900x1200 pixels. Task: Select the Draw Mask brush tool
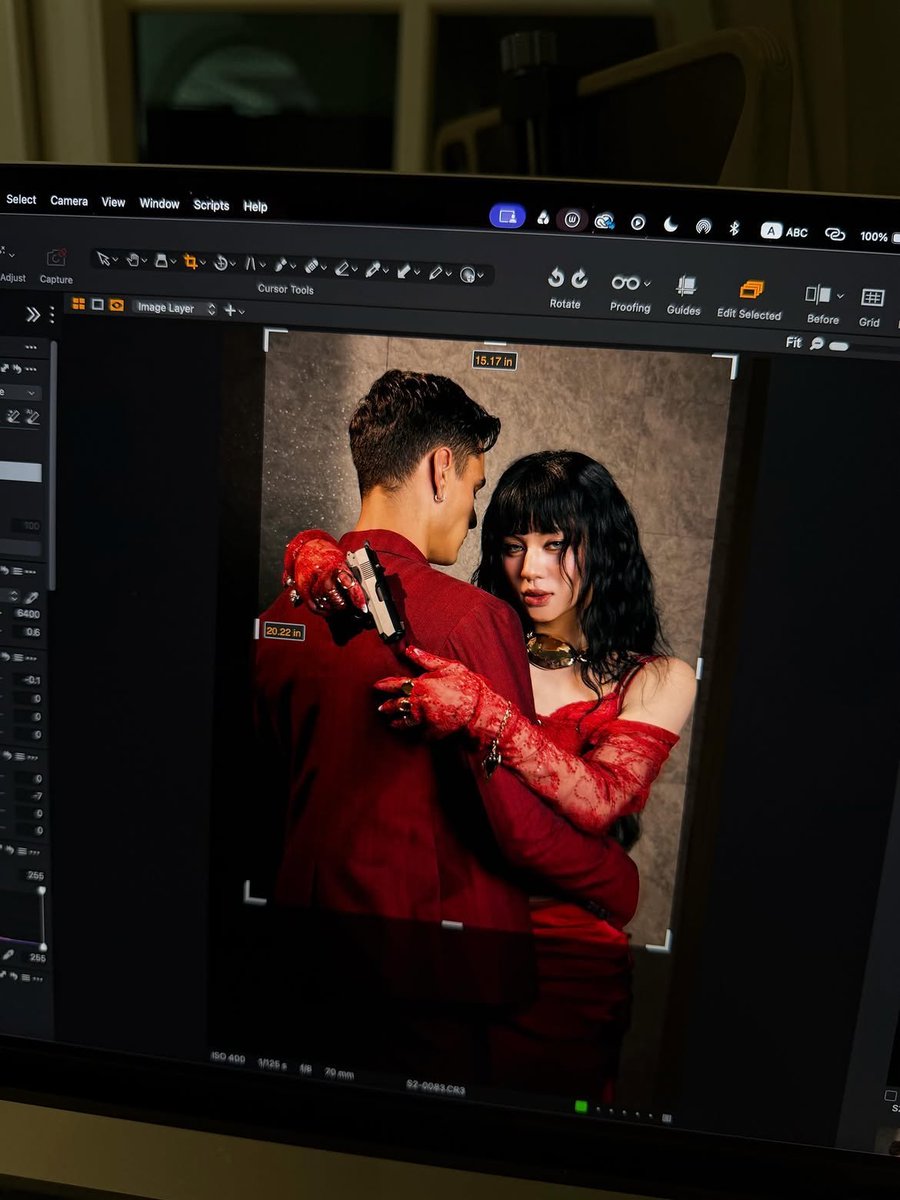281,265
